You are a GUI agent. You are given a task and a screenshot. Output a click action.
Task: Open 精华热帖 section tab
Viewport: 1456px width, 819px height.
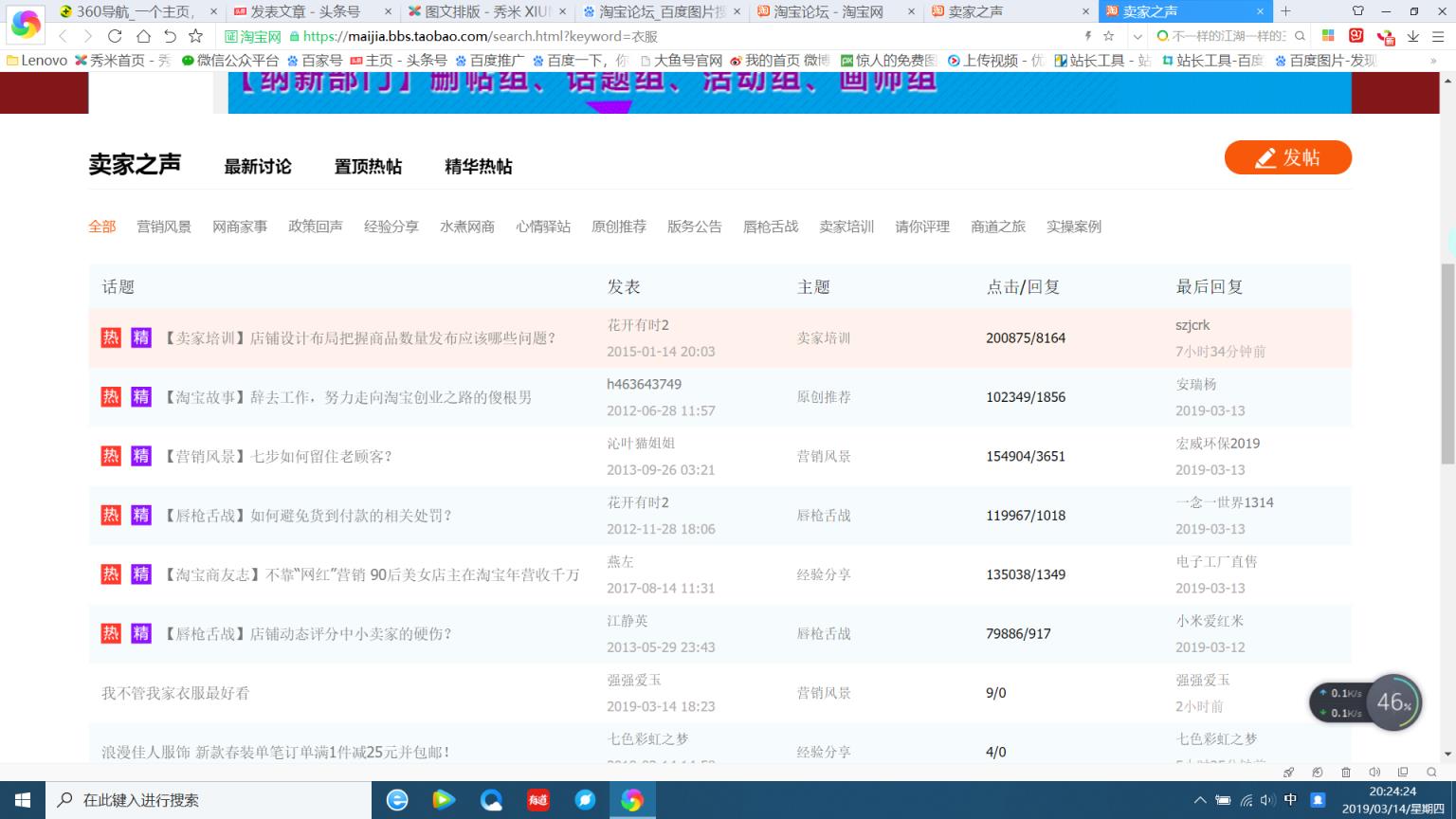(x=479, y=167)
